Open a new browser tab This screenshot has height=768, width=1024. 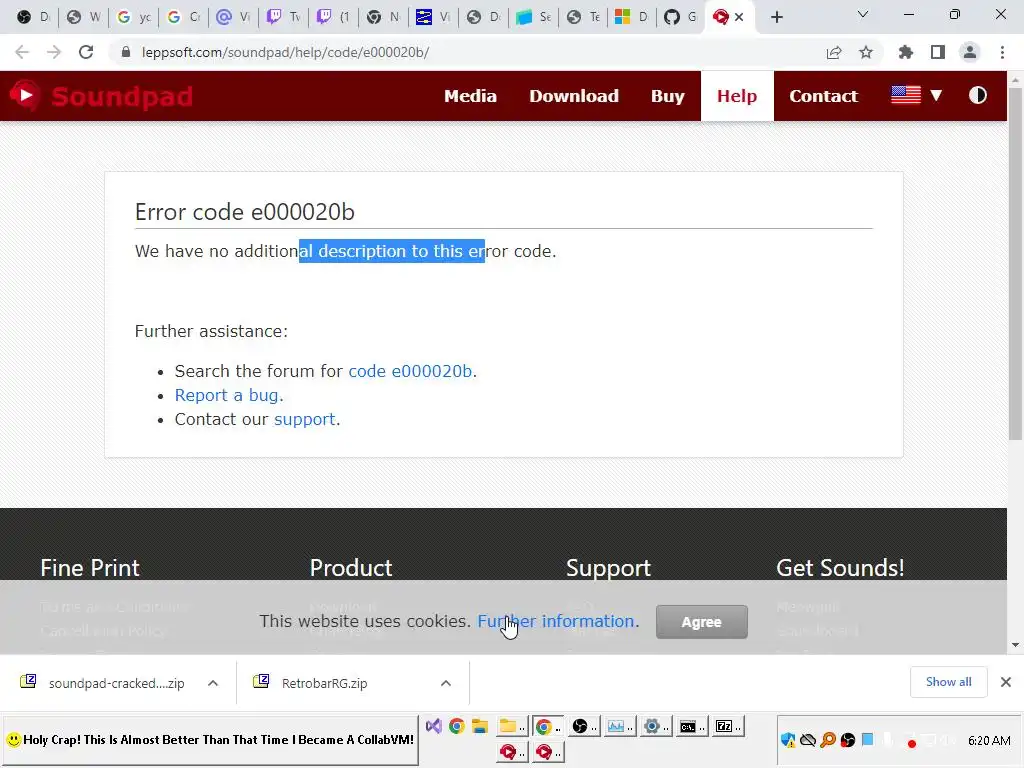click(x=776, y=17)
